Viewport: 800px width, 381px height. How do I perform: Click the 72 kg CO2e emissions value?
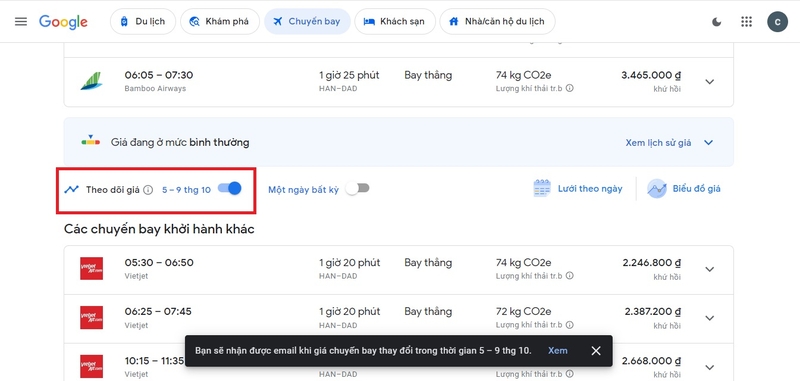(x=523, y=311)
